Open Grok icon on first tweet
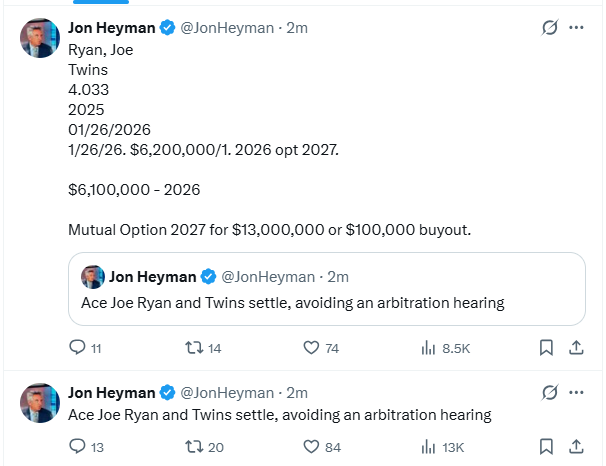Viewport: 606px width, 466px height. click(x=548, y=28)
